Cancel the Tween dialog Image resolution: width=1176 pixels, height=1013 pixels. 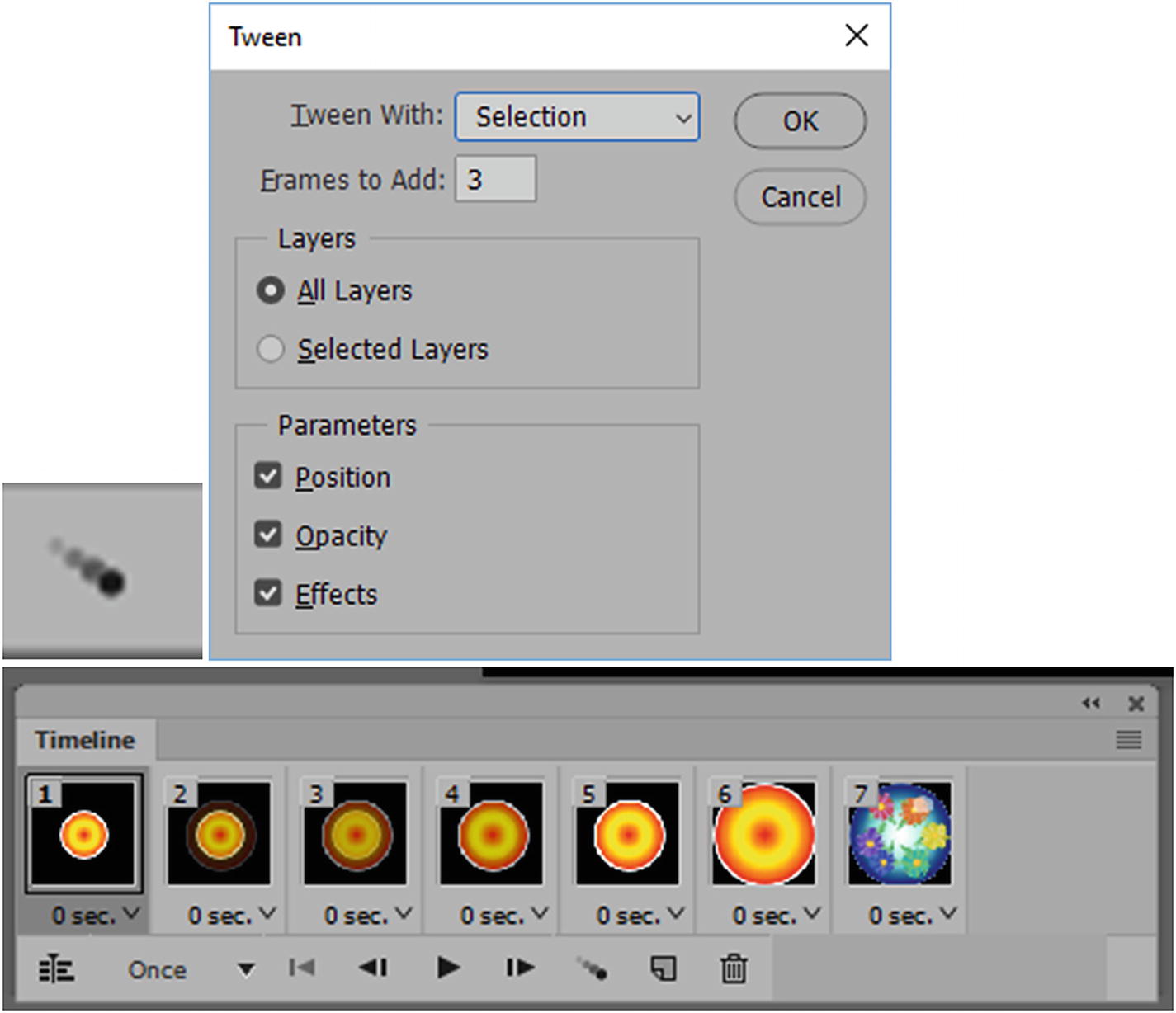pos(798,197)
